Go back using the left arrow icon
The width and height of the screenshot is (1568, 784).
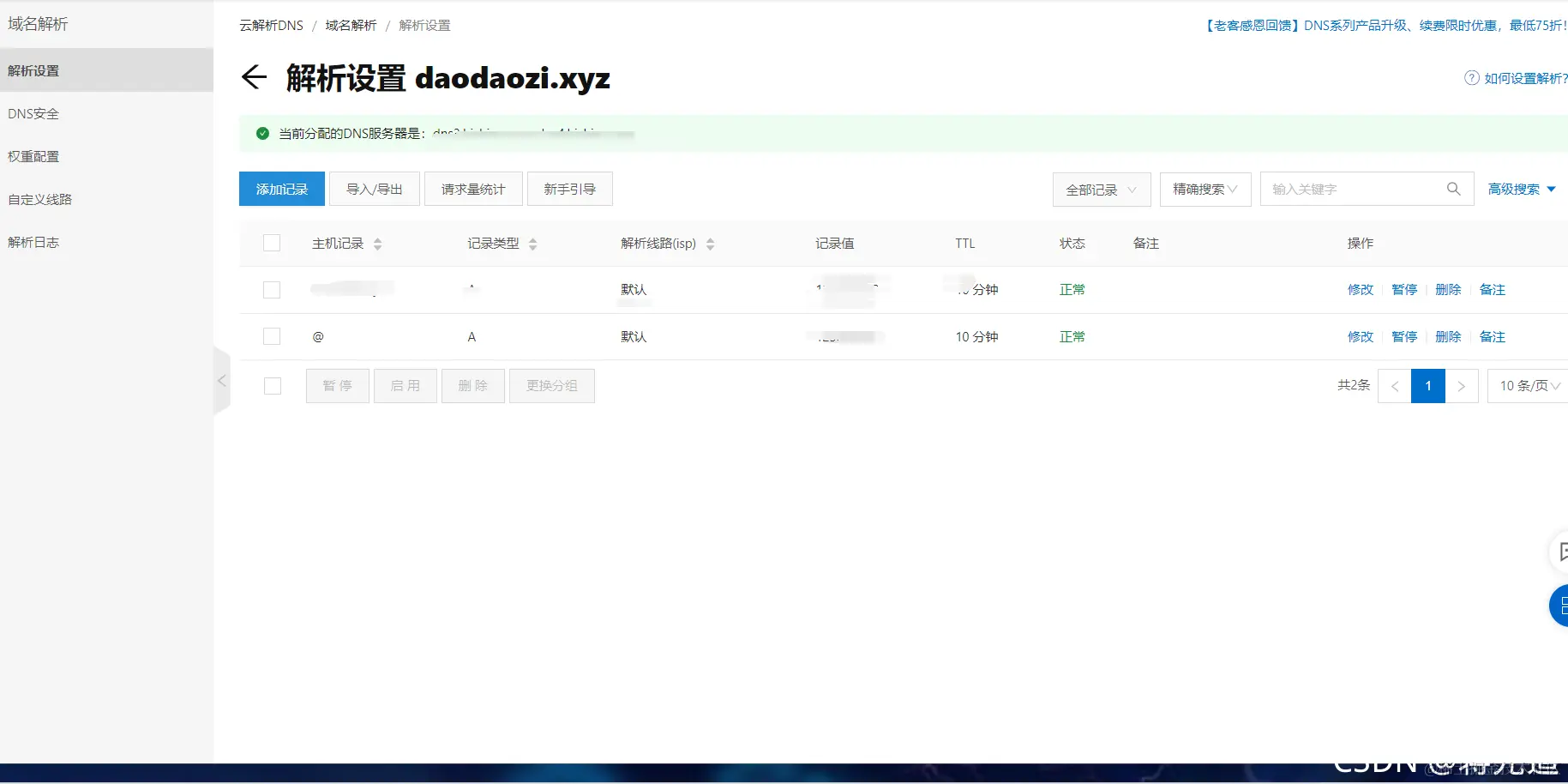(x=254, y=77)
